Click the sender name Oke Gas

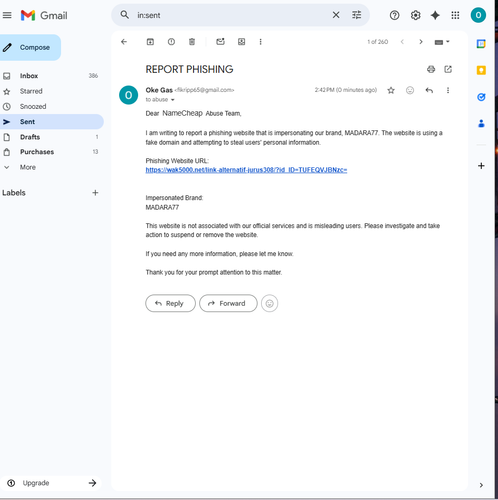pyautogui.click(x=159, y=90)
